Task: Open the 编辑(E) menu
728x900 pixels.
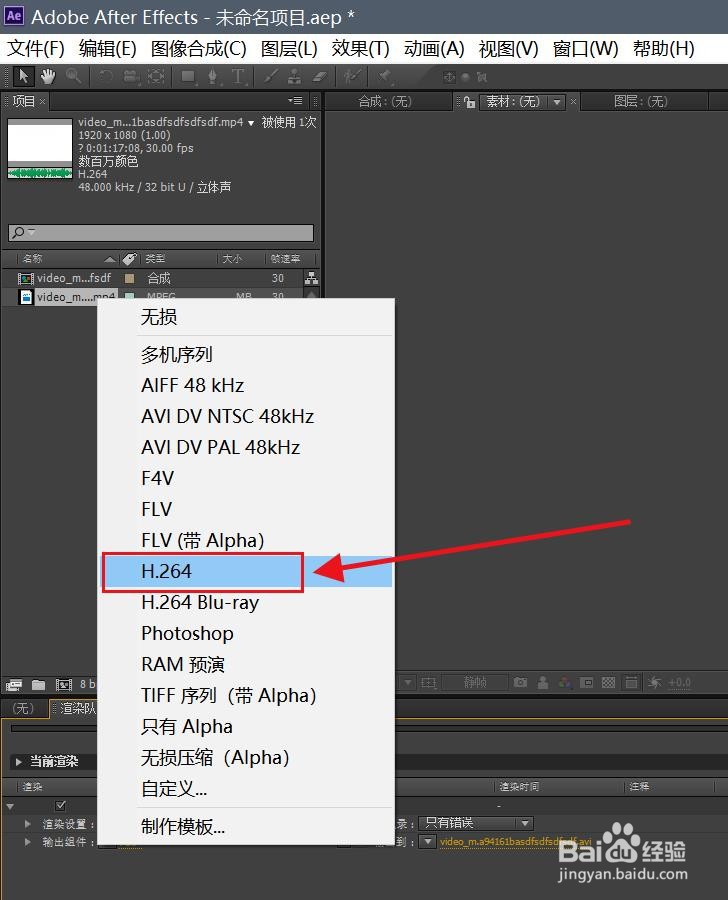Action: click(x=108, y=49)
